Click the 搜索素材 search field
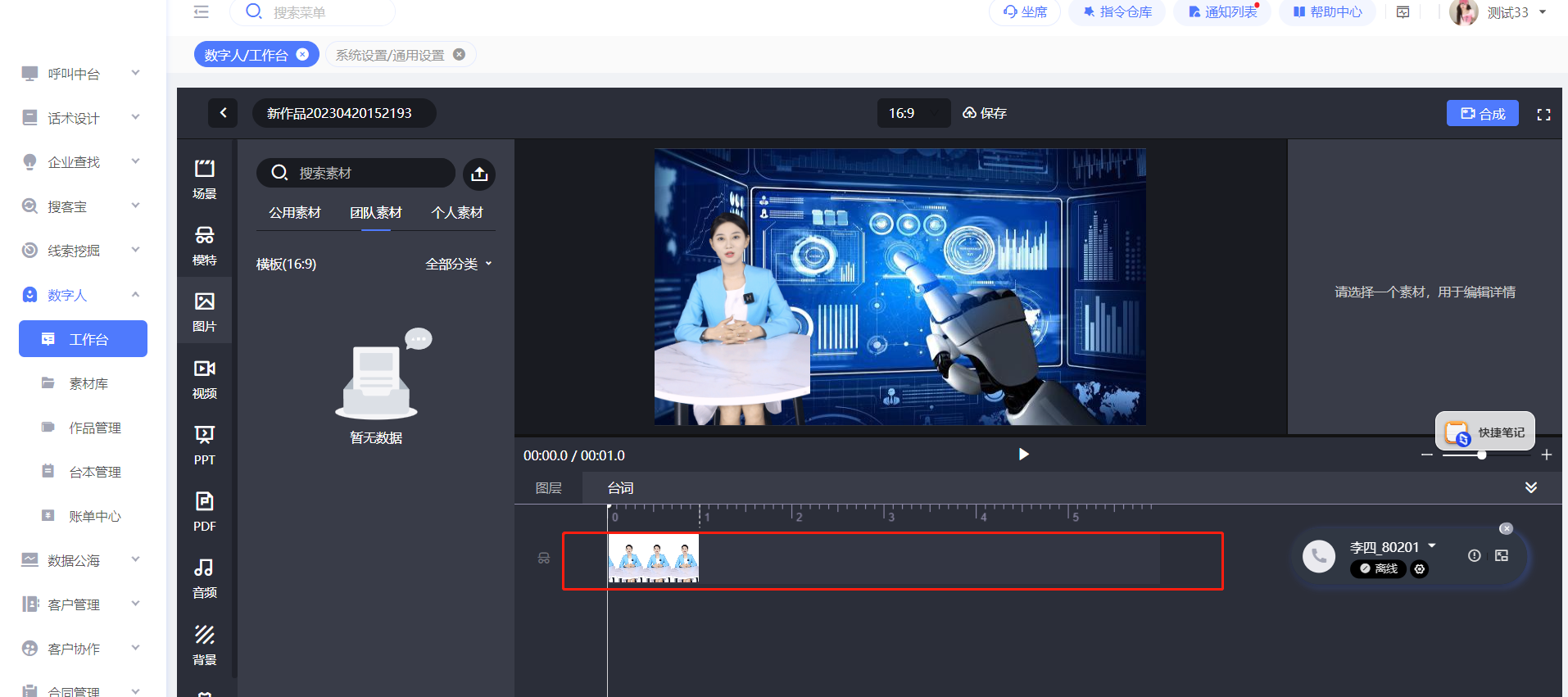Viewport: 1568px width, 697px height. (x=356, y=173)
